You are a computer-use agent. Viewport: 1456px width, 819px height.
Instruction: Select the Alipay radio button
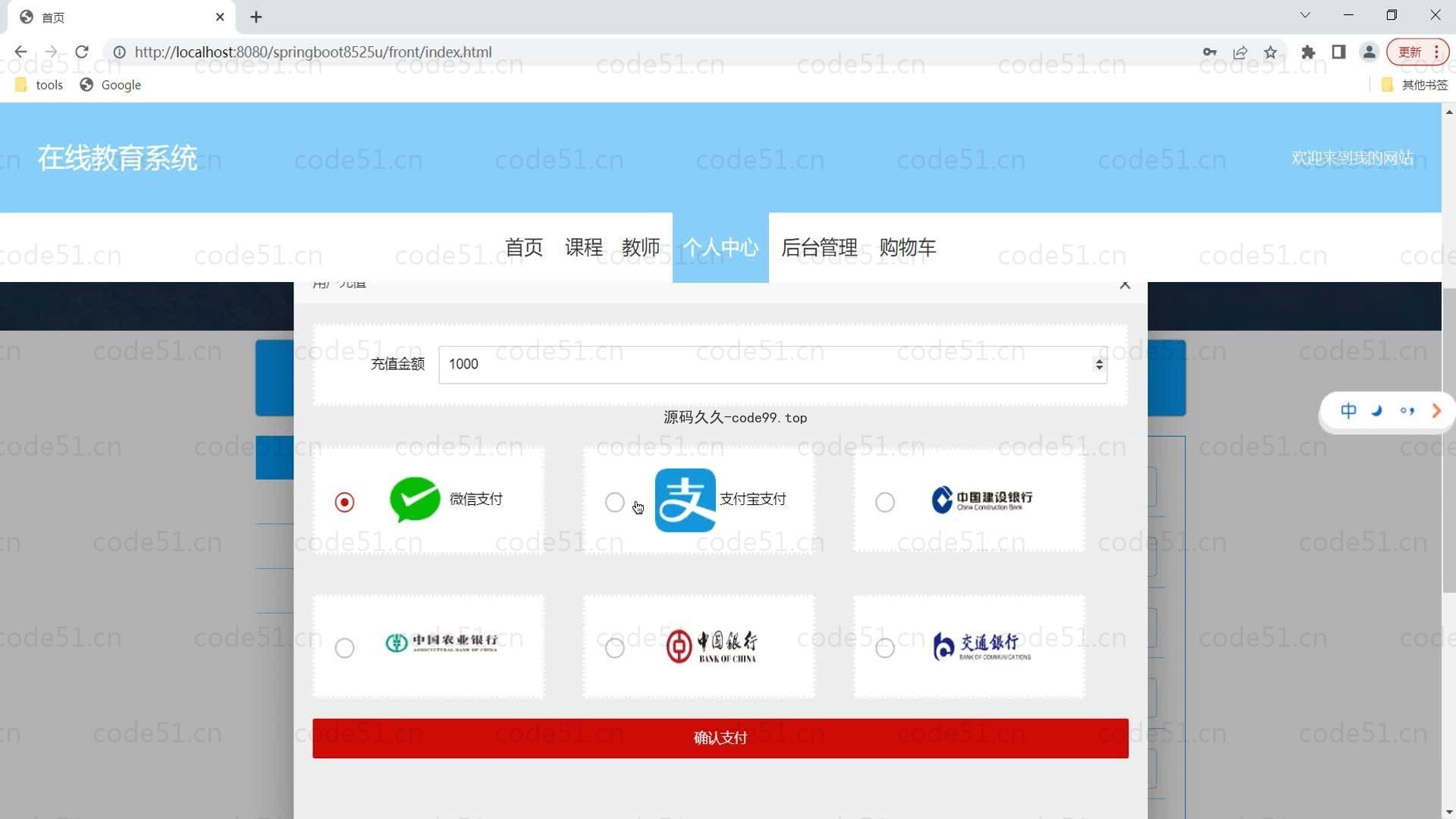point(614,502)
